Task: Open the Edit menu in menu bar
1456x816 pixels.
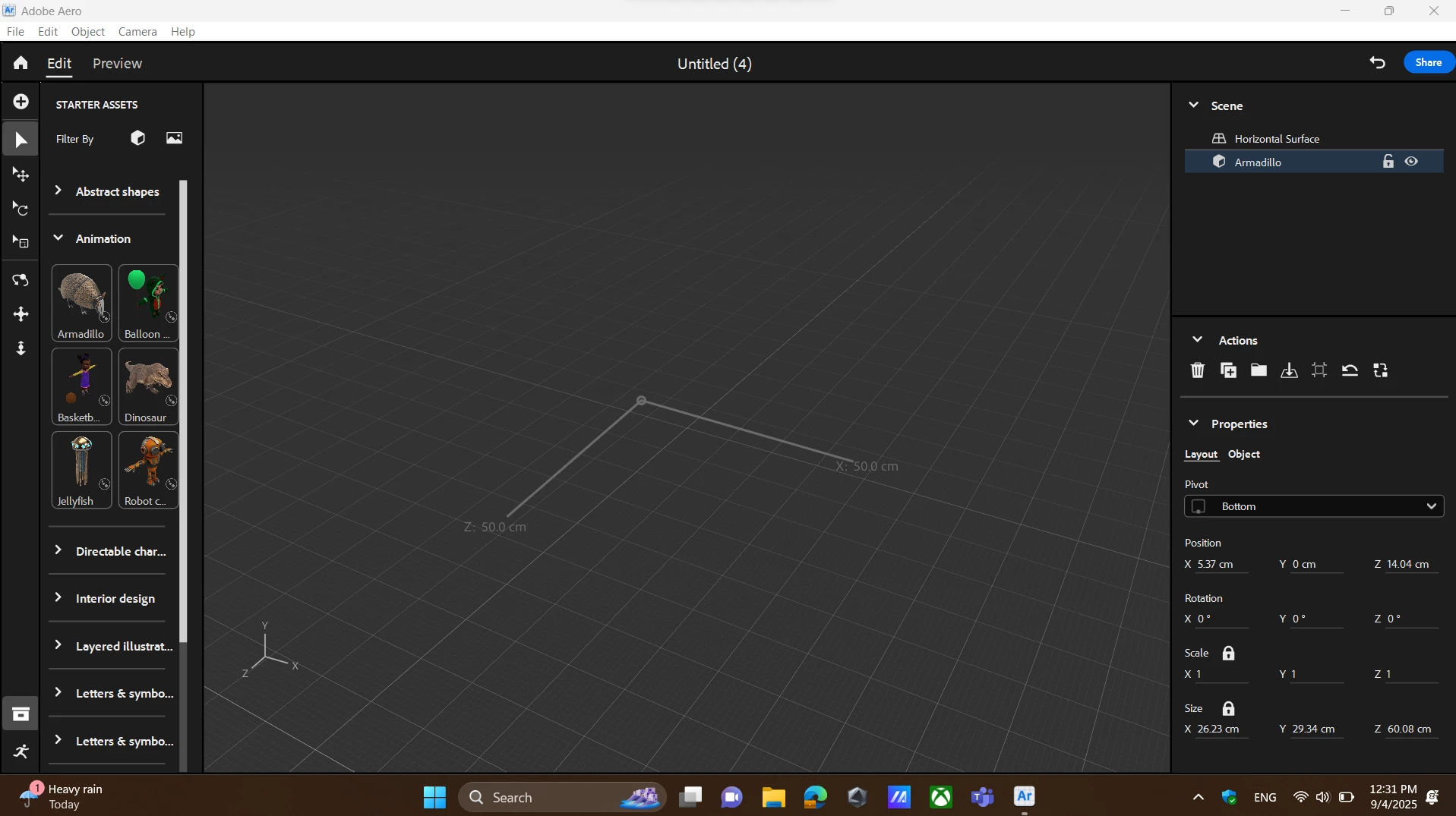Action: tap(48, 31)
